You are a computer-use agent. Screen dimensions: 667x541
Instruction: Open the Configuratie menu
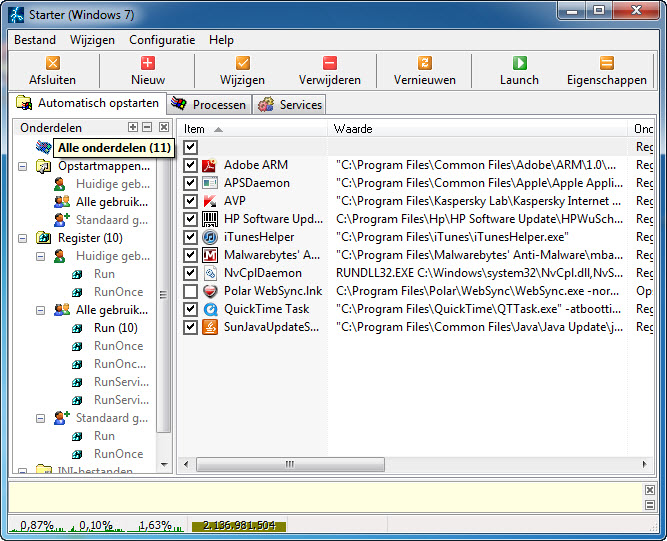pos(162,40)
